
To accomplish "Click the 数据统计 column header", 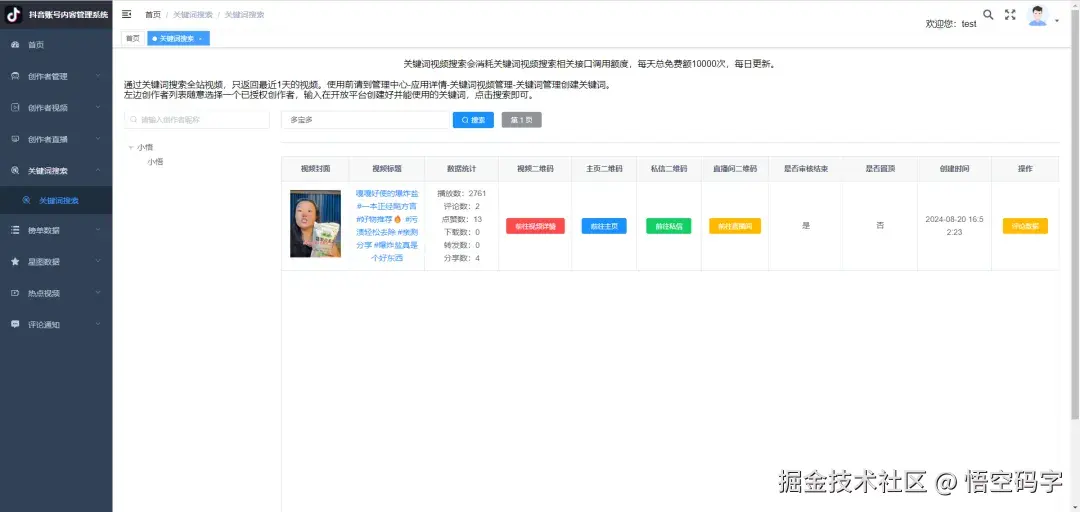I will point(461,169).
